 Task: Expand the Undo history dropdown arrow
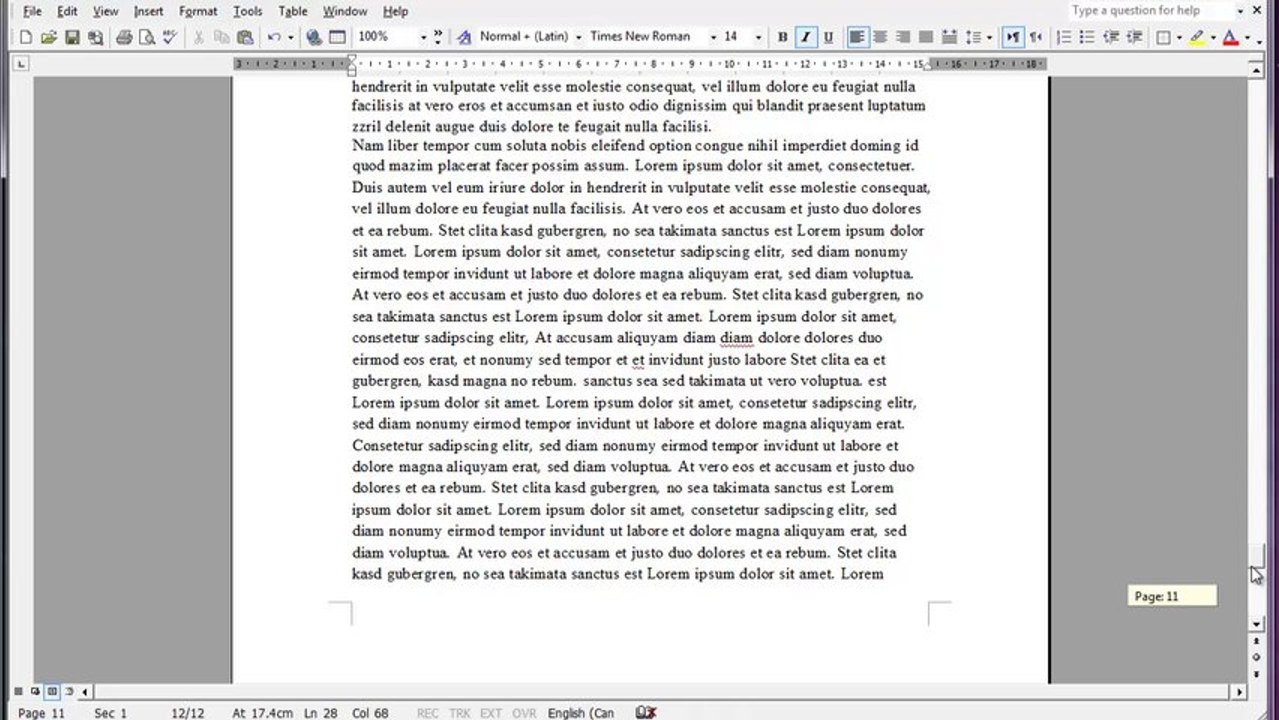291,37
